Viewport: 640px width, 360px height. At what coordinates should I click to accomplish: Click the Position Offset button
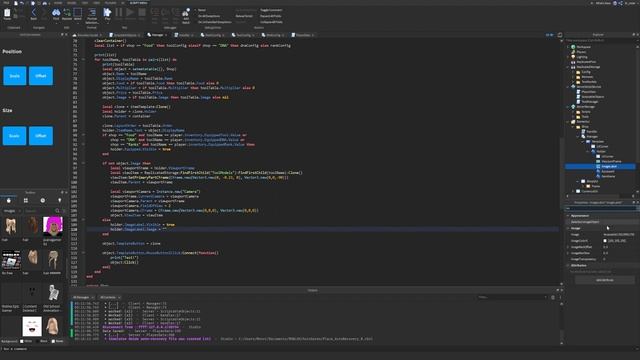click(41, 76)
